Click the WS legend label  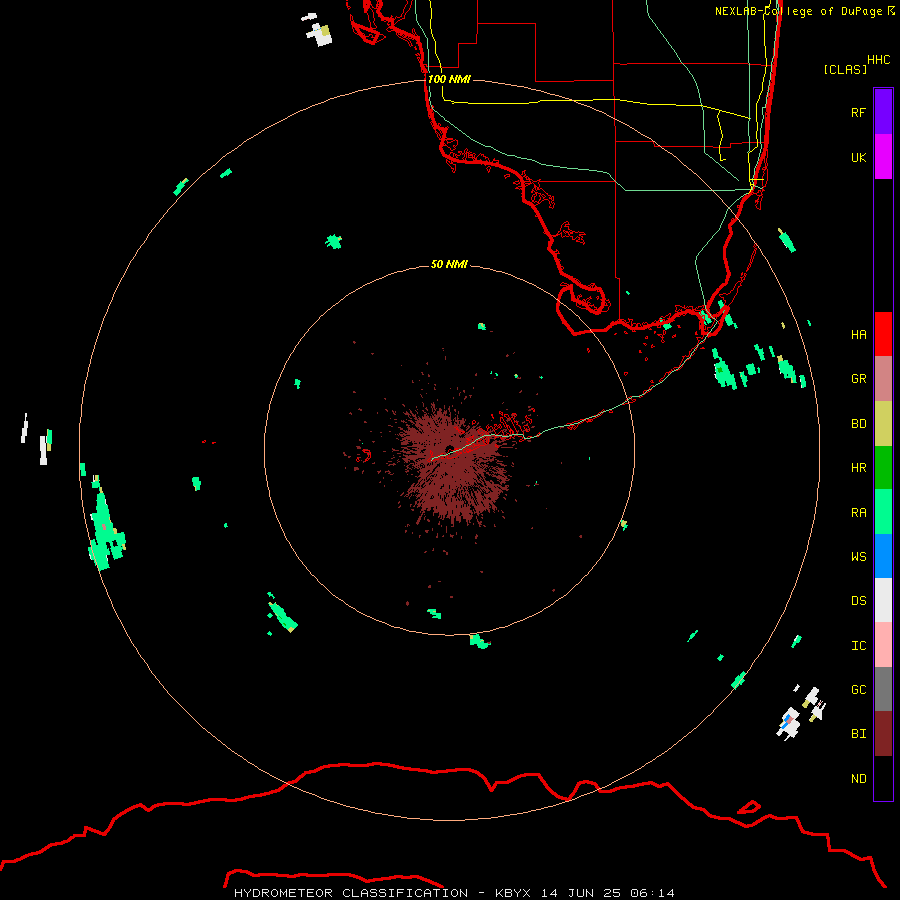pyautogui.click(x=858, y=556)
